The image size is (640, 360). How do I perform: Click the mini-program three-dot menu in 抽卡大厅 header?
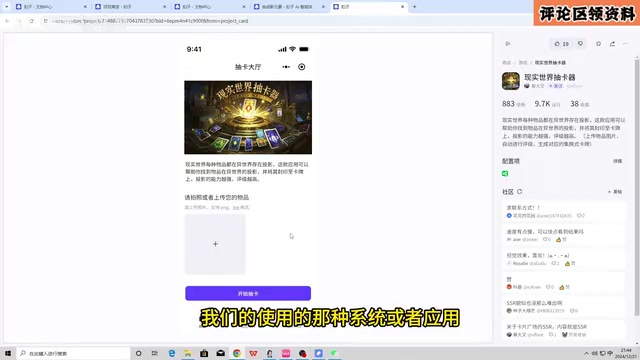(286, 67)
